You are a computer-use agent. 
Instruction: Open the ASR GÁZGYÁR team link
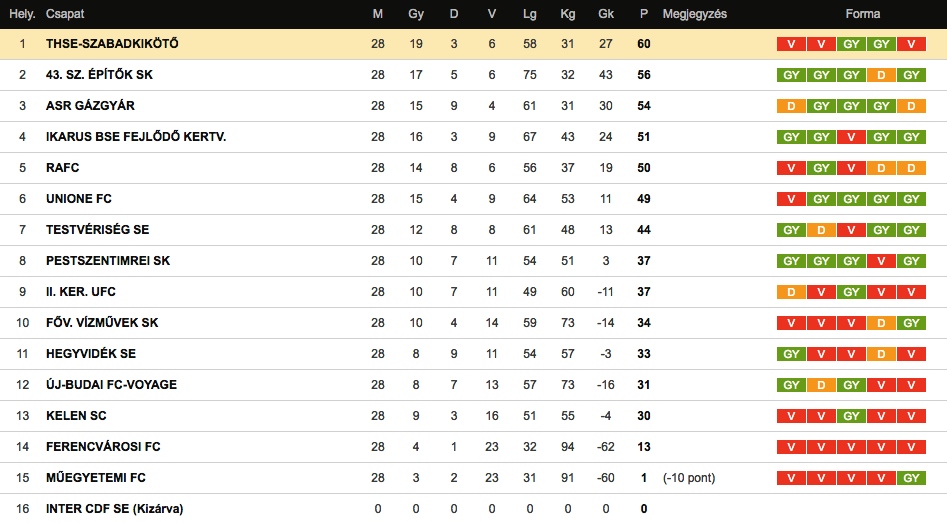[x=90, y=106]
